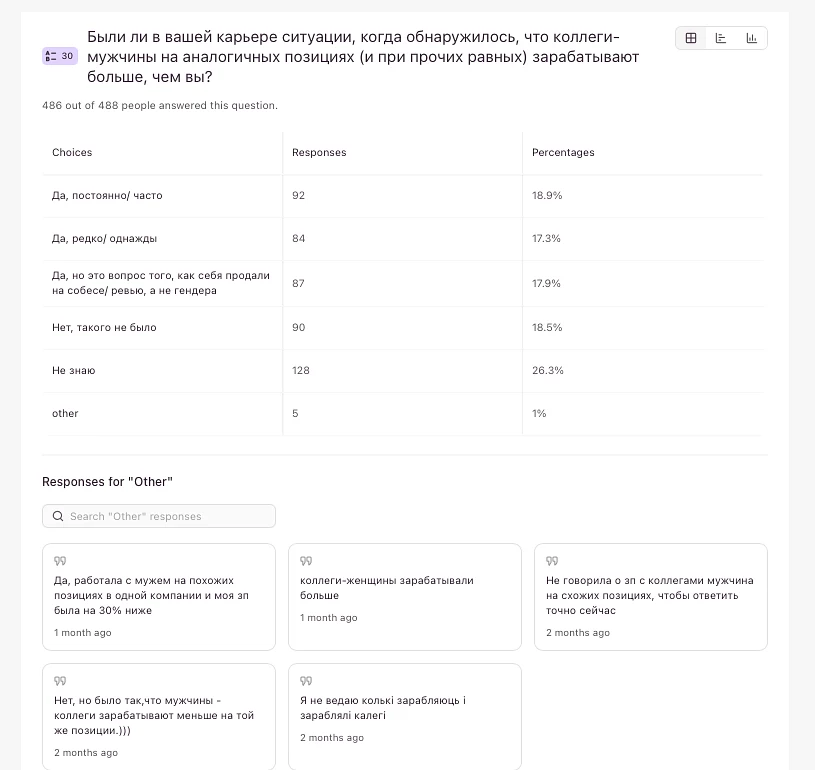The height and width of the screenshot is (770, 815).
Task: Click the Choices column header
Action: 72,153
